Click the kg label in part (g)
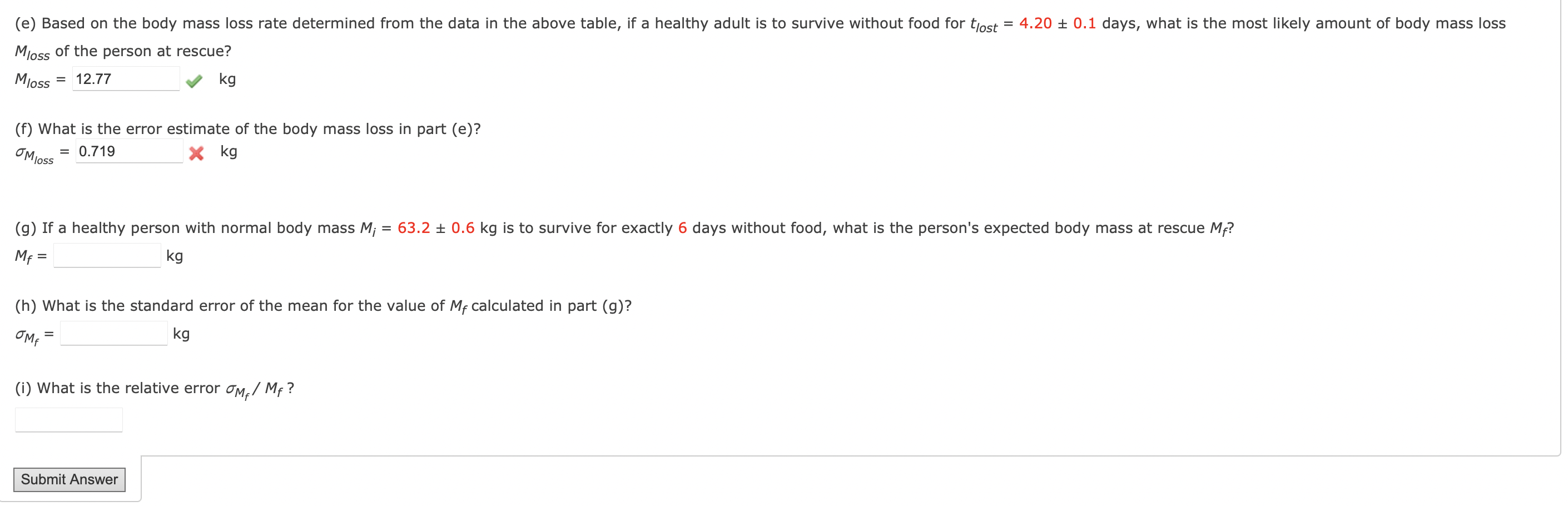This screenshot has height=506, width=1568. tap(175, 256)
